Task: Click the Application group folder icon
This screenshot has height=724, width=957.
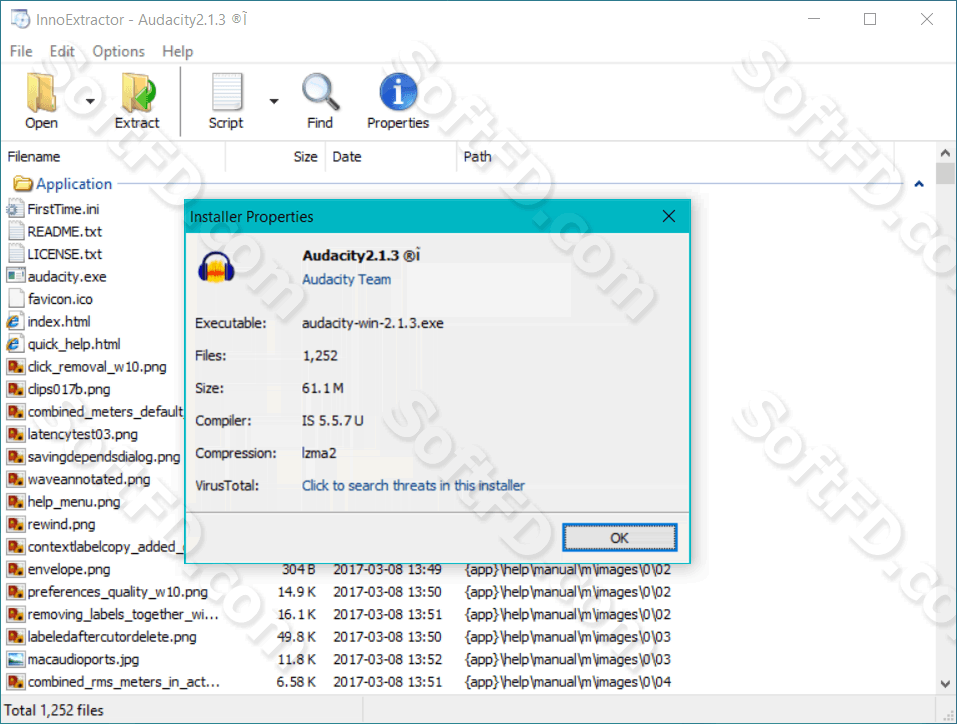Action: 23,184
